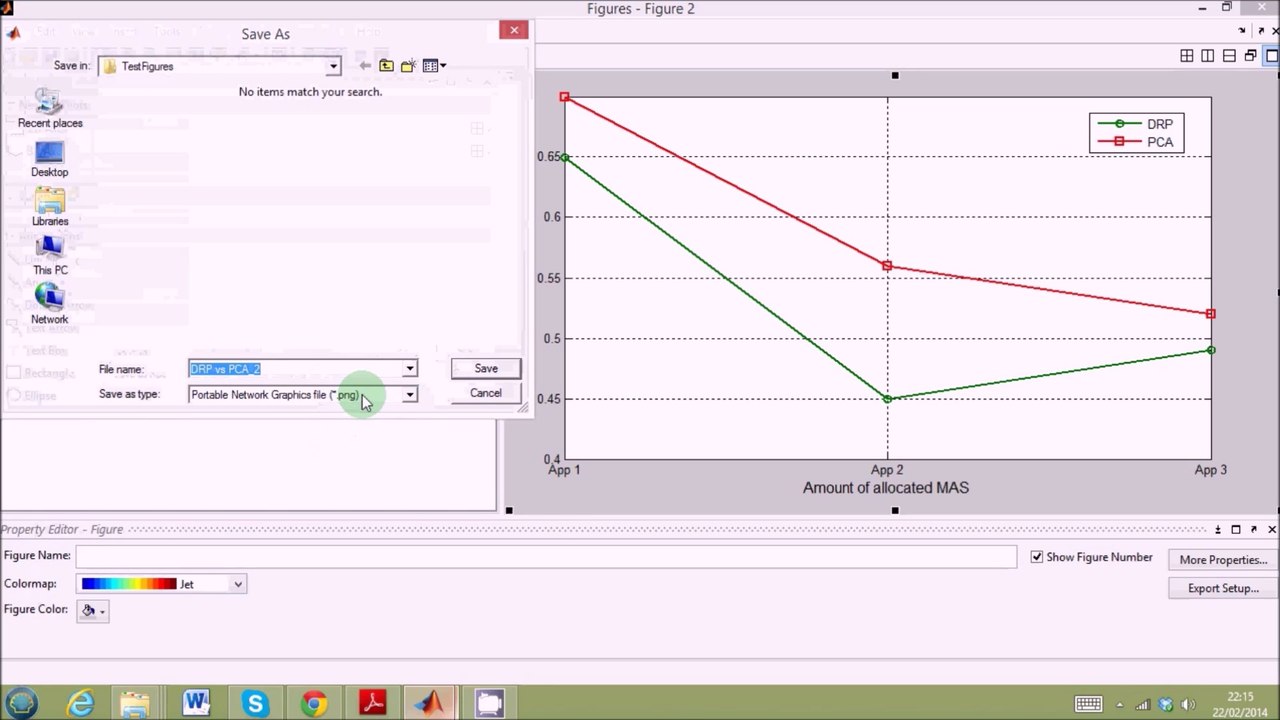Open Internet Explorer from the taskbar
1280x720 pixels.
click(x=79, y=703)
